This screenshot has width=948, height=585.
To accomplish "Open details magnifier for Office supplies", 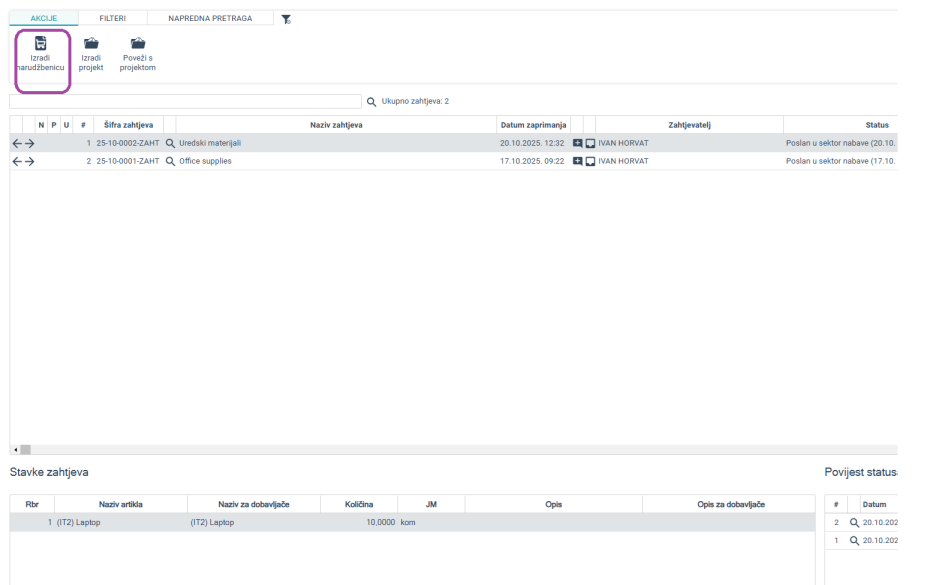I will (170, 161).
